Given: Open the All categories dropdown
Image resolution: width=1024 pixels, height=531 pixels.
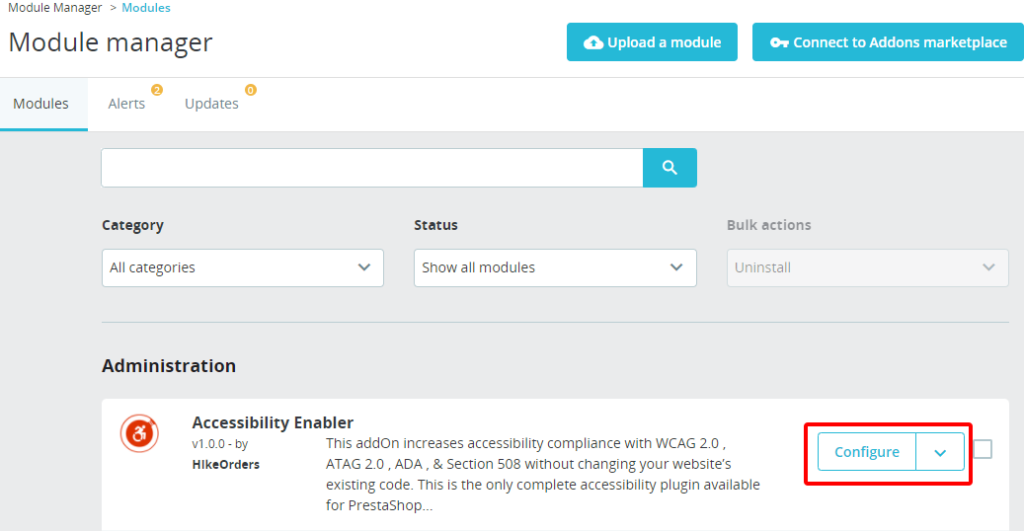Looking at the screenshot, I should click(242, 268).
